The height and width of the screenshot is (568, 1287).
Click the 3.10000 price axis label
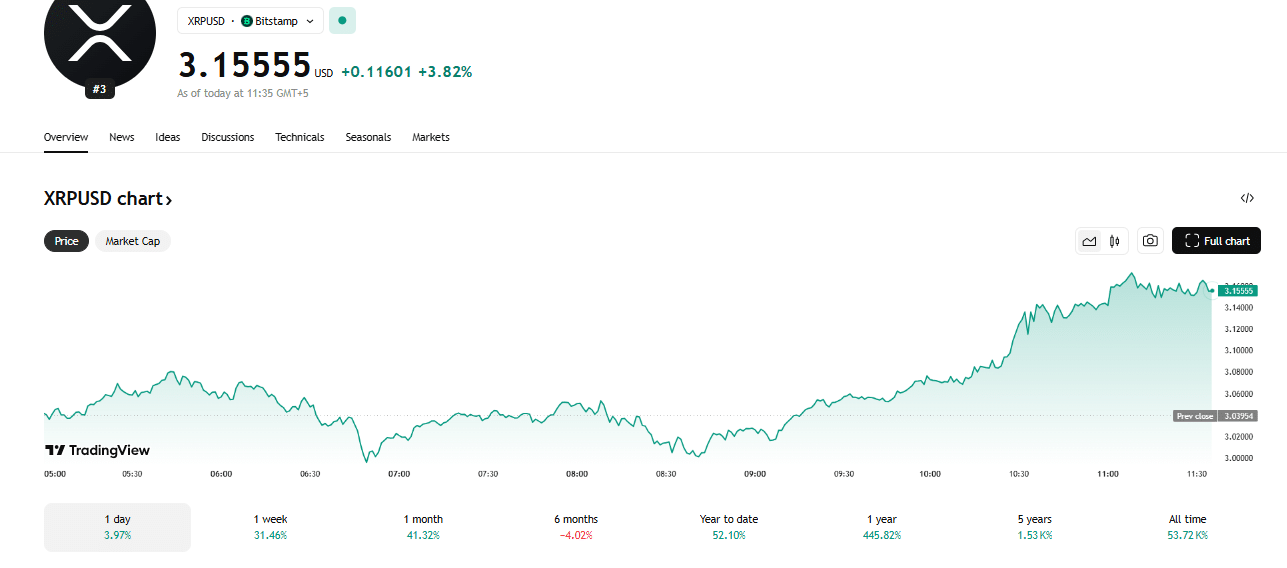tap(1240, 350)
